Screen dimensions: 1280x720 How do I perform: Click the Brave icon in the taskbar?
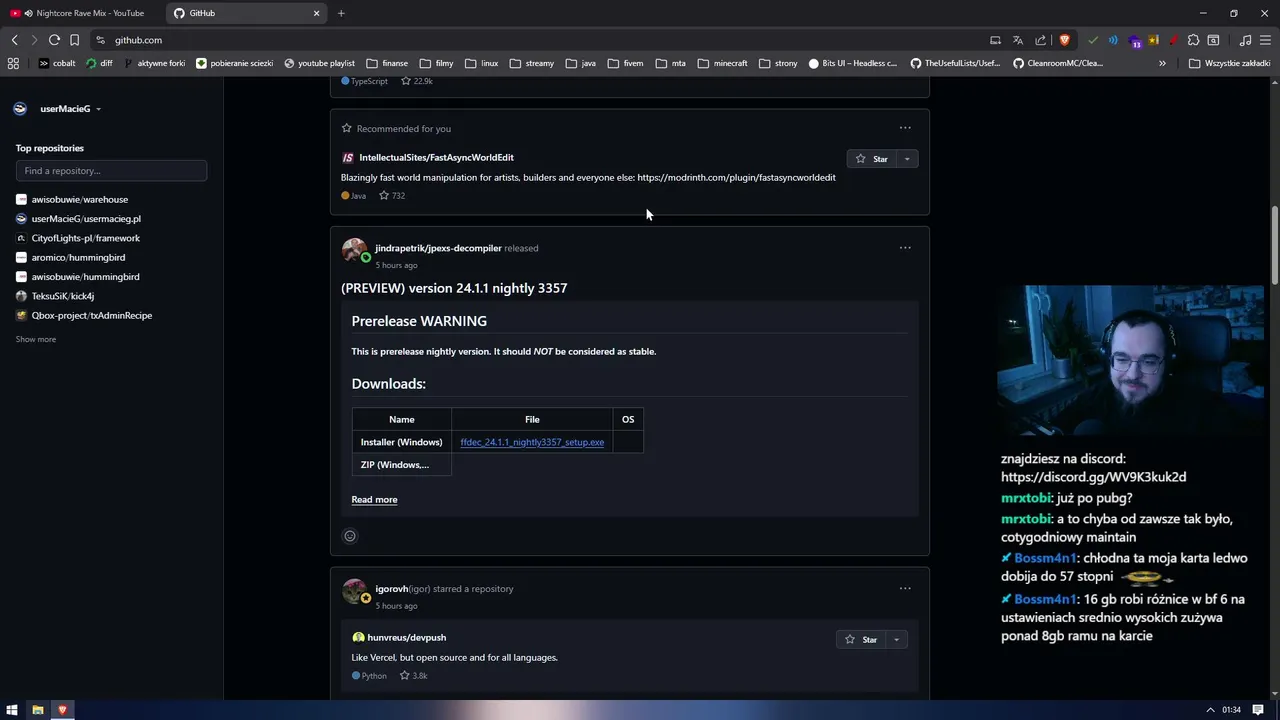62,710
